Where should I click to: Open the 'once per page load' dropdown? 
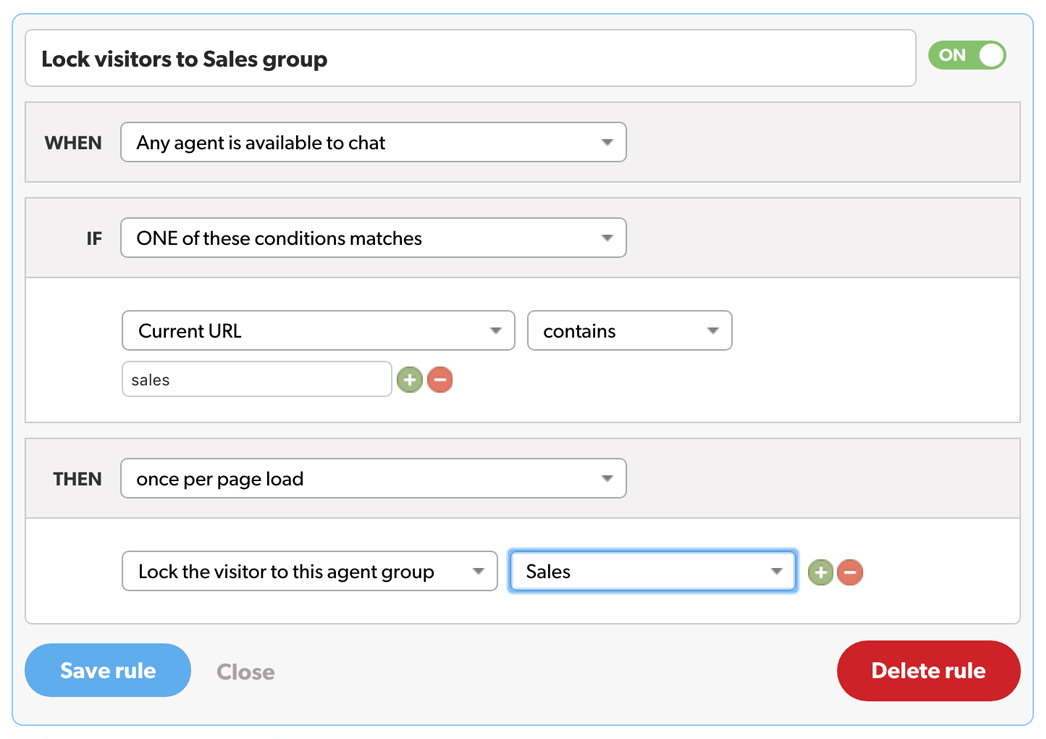pos(373,478)
